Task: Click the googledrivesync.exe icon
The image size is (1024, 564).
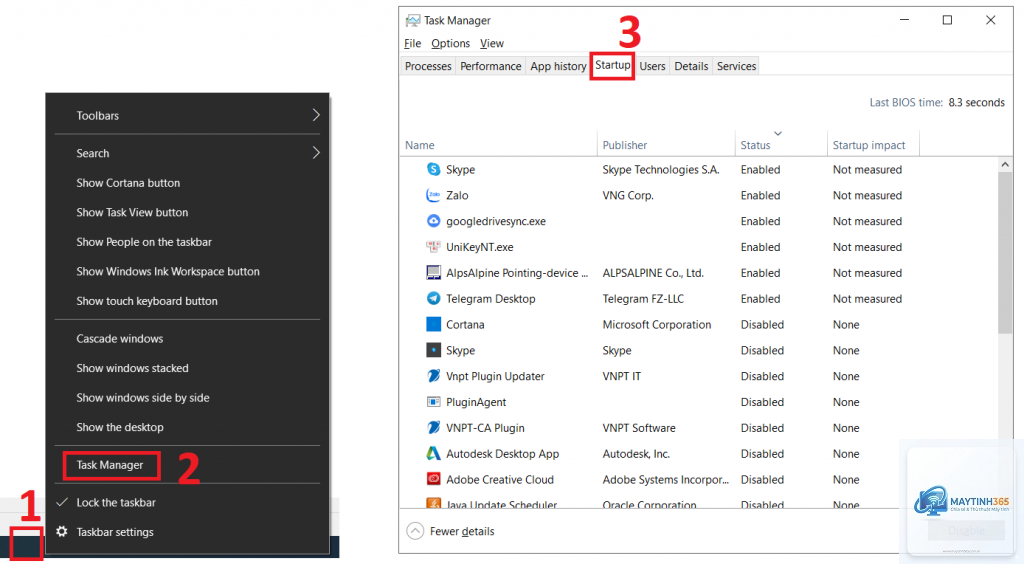Action: tap(434, 221)
